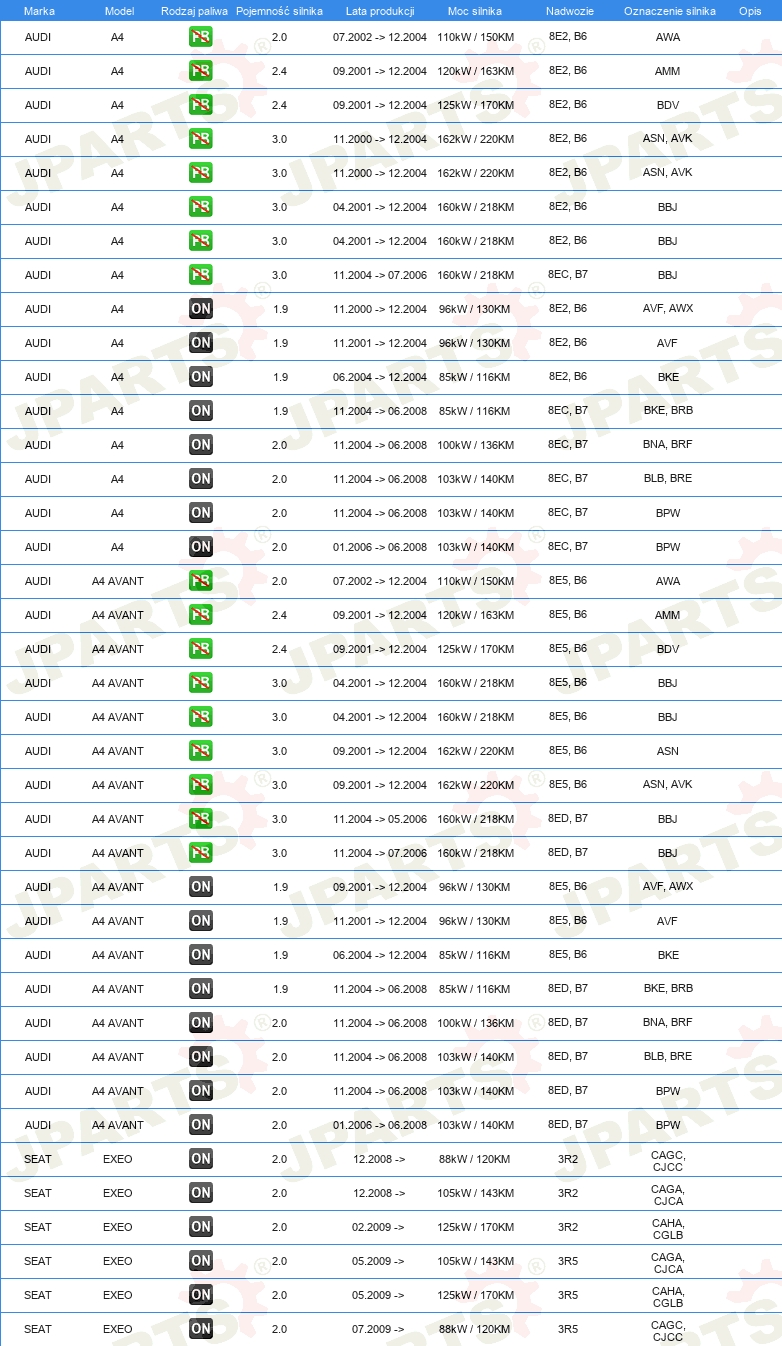
Task: Click the diesel ON icon in the A4 11.2001 AVF row
Action: click(200, 343)
